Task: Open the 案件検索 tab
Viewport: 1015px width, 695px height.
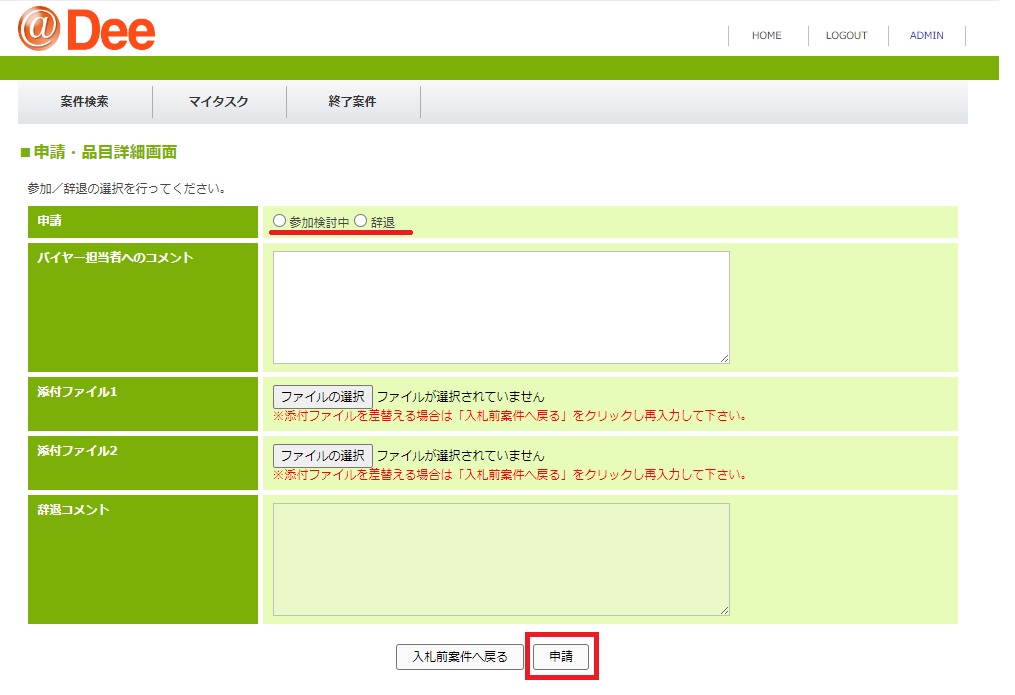Action: point(85,102)
